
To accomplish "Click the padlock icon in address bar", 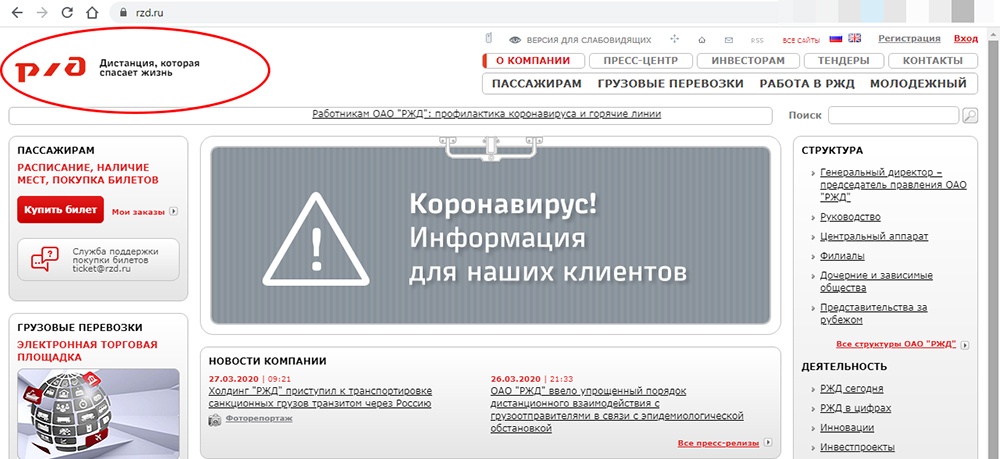I will click(x=124, y=13).
